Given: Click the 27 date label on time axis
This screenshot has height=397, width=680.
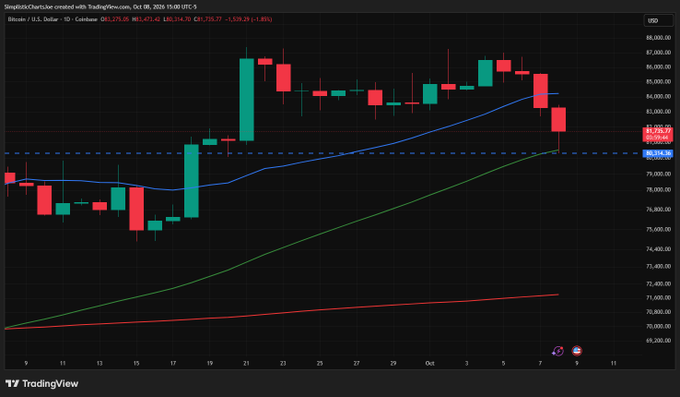Looking at the screenshot, I should [356, 363].
